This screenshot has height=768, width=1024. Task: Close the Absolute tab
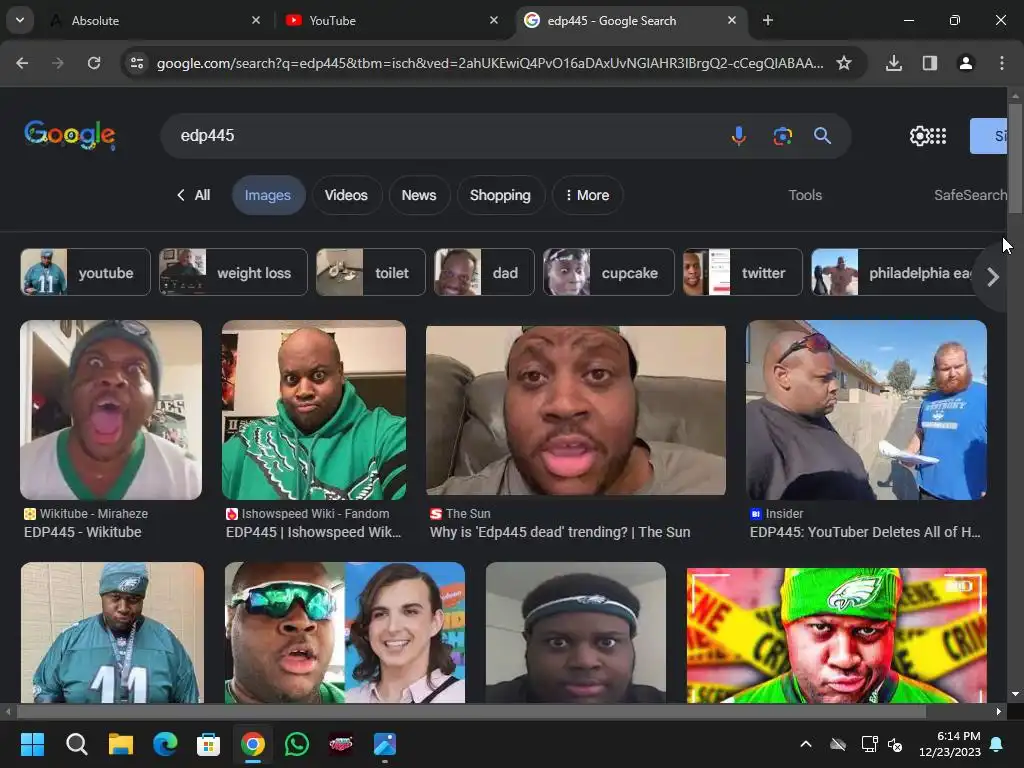coord(256,20)
